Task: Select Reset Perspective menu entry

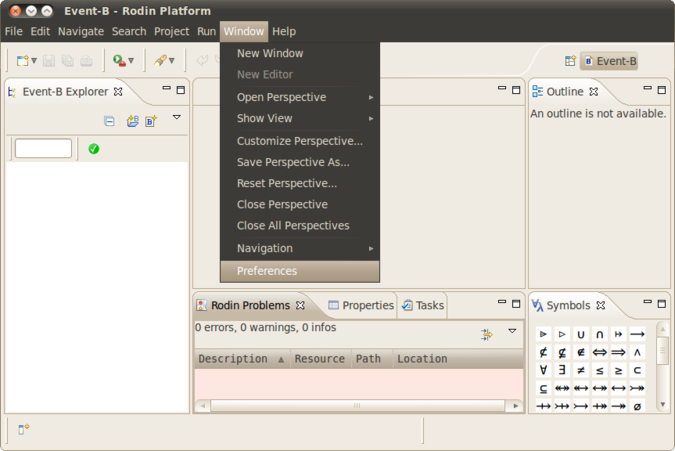Action: click(x=300, y=183)
